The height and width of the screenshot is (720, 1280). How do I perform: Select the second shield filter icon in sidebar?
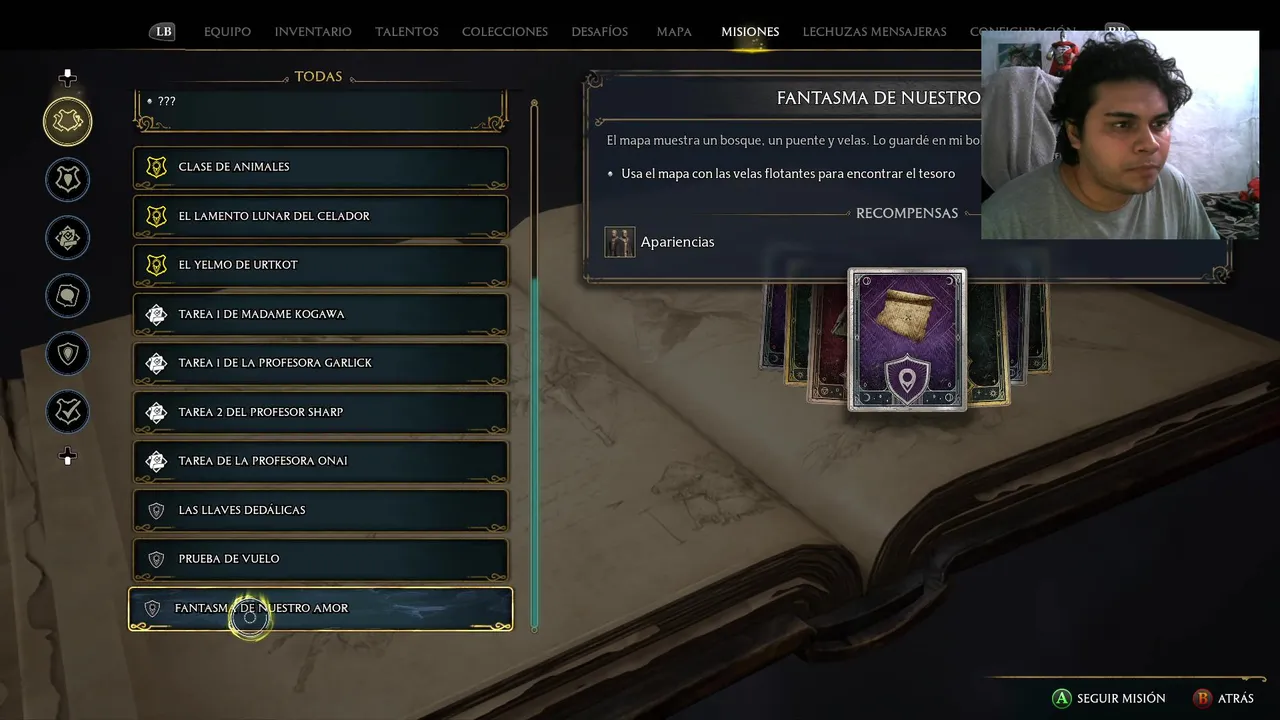(x=68, y=180)
